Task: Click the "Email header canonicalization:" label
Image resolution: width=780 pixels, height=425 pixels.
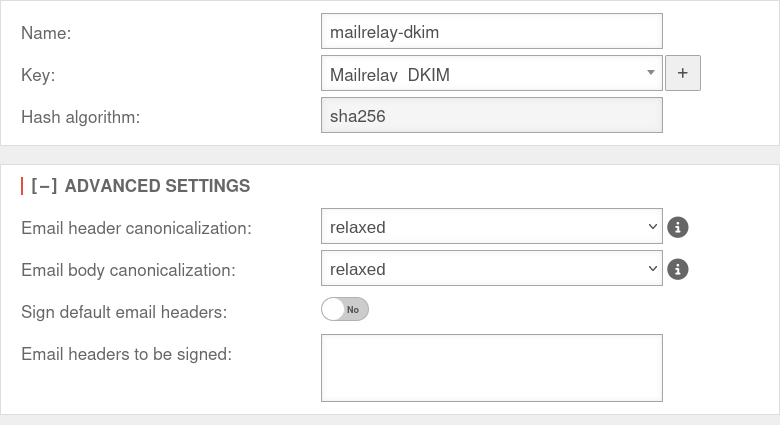Action: coord(136,228)
